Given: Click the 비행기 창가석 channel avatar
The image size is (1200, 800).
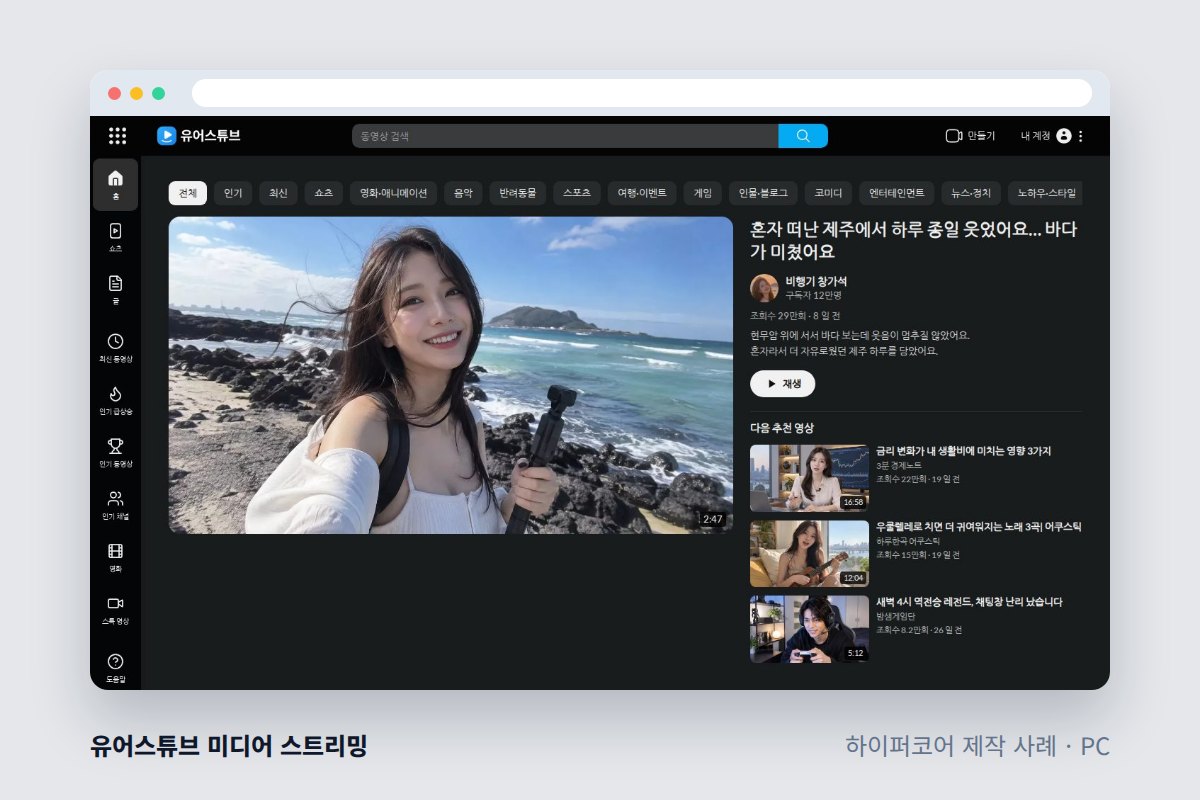Looking at the screenshot, I should [x=764, y=288].
